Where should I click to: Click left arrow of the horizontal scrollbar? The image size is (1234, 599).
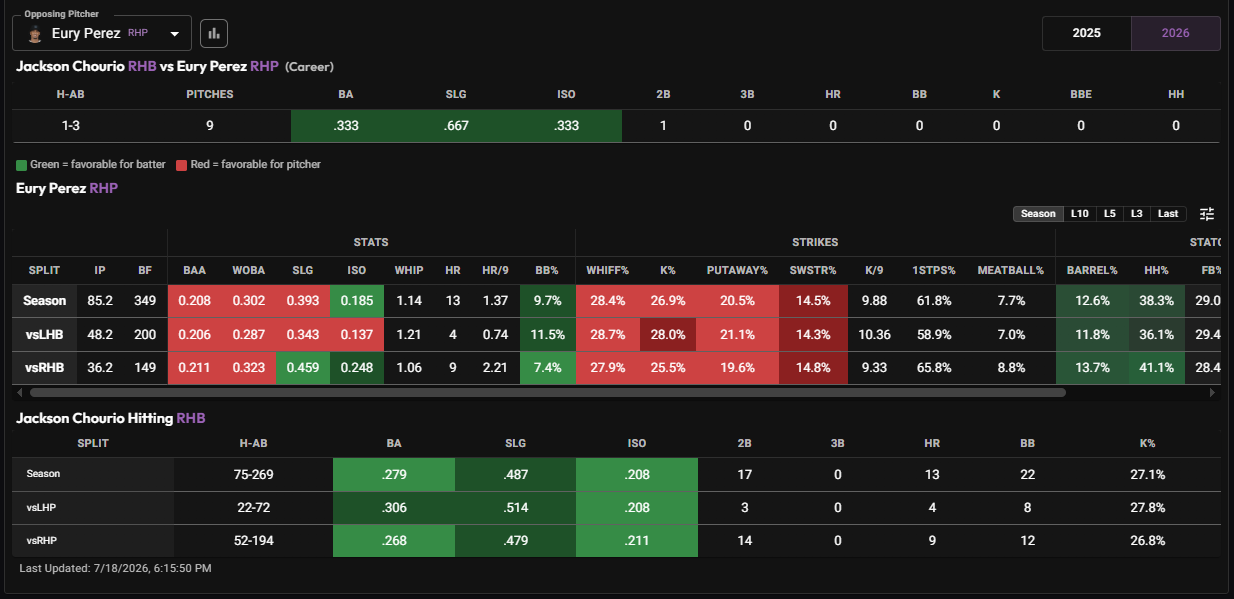click(x=16, y=393)
